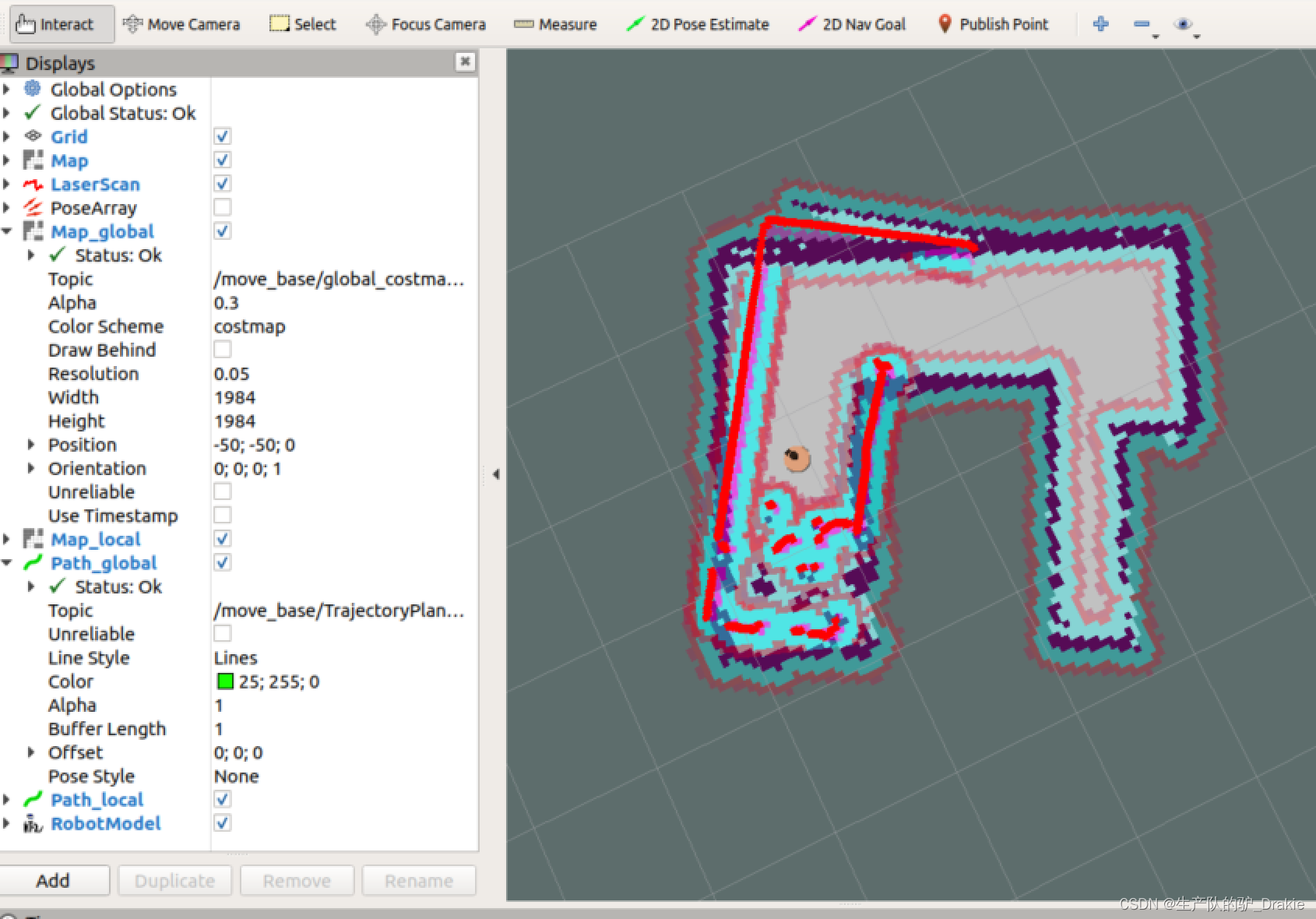Expand the Orientation property
This screenshot has width=1316, height=919.
point(31,468)
